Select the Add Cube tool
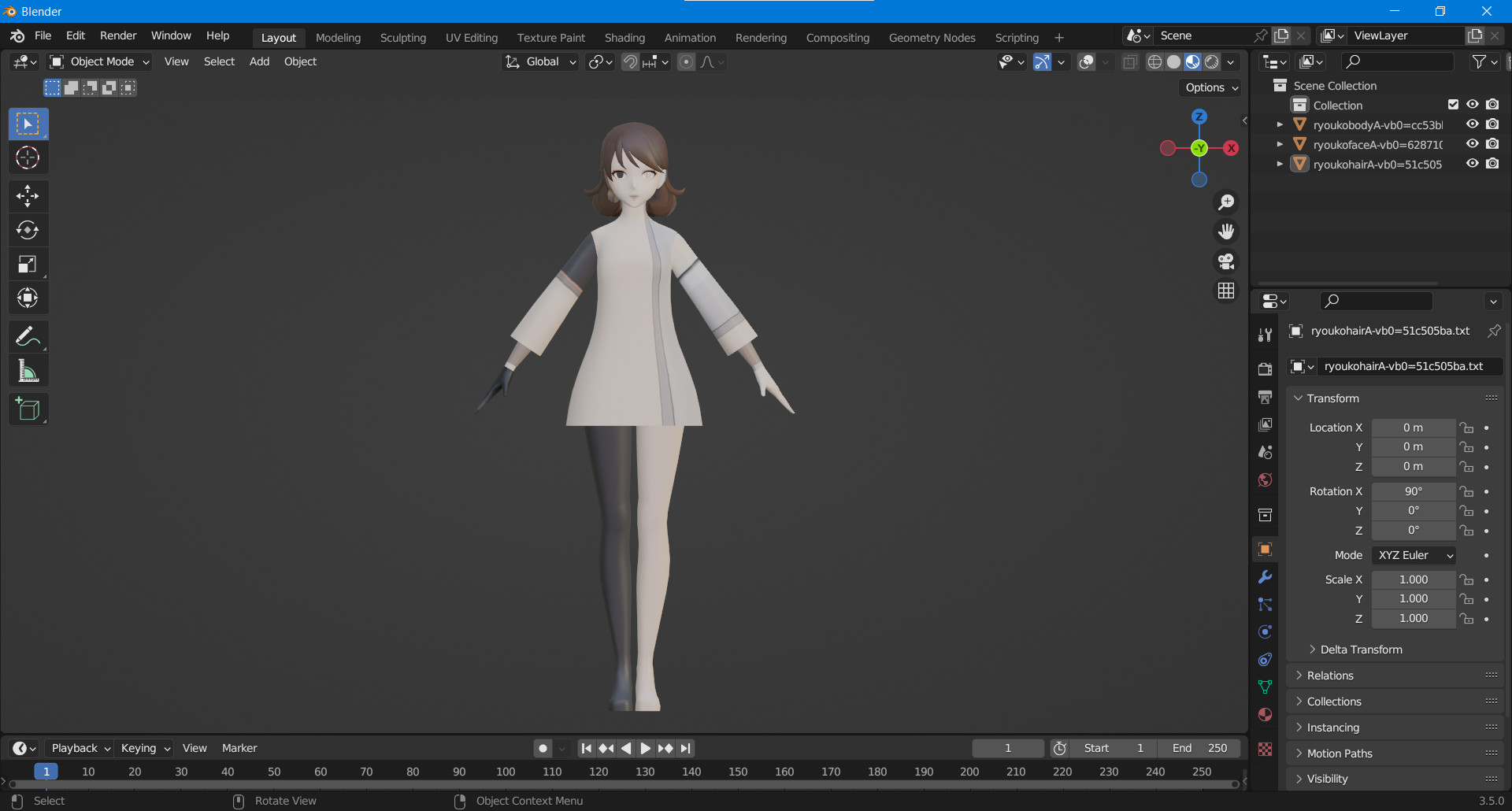The image size is (1512, 811). click(28, 409)
